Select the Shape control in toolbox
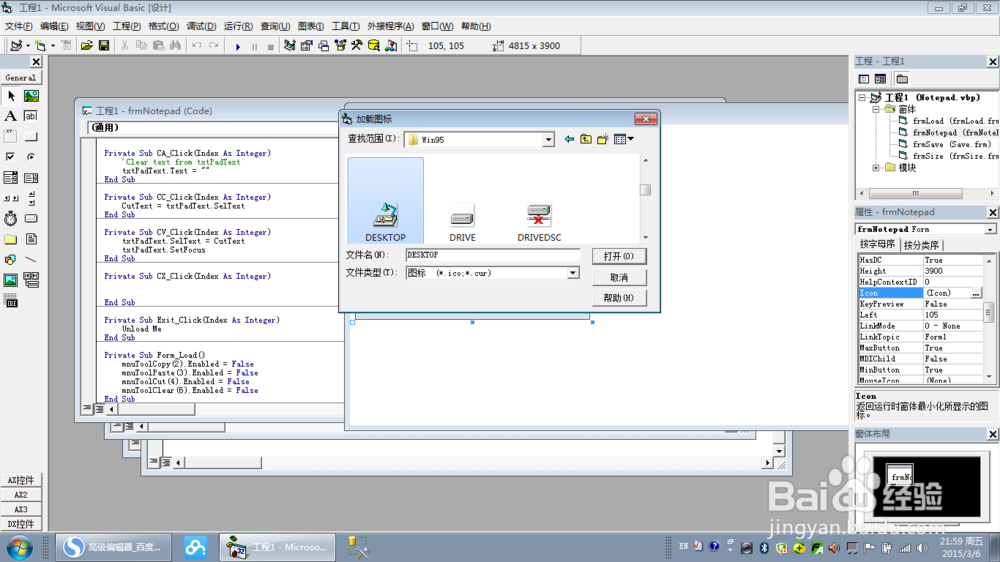 click(x=11, y=259)
